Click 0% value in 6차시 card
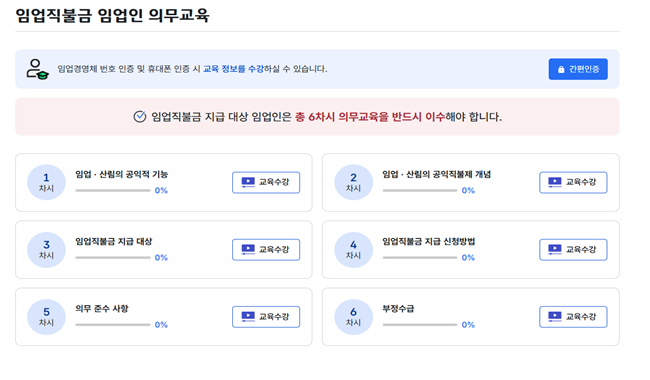 point(468,325)
